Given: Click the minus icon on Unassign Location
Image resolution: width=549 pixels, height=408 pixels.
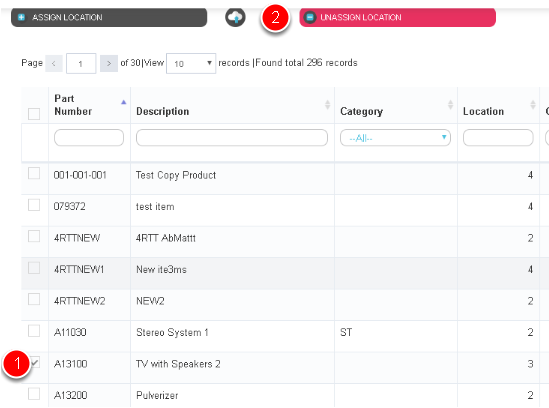Looking at the screenshot, I should (x=310, y=17).
